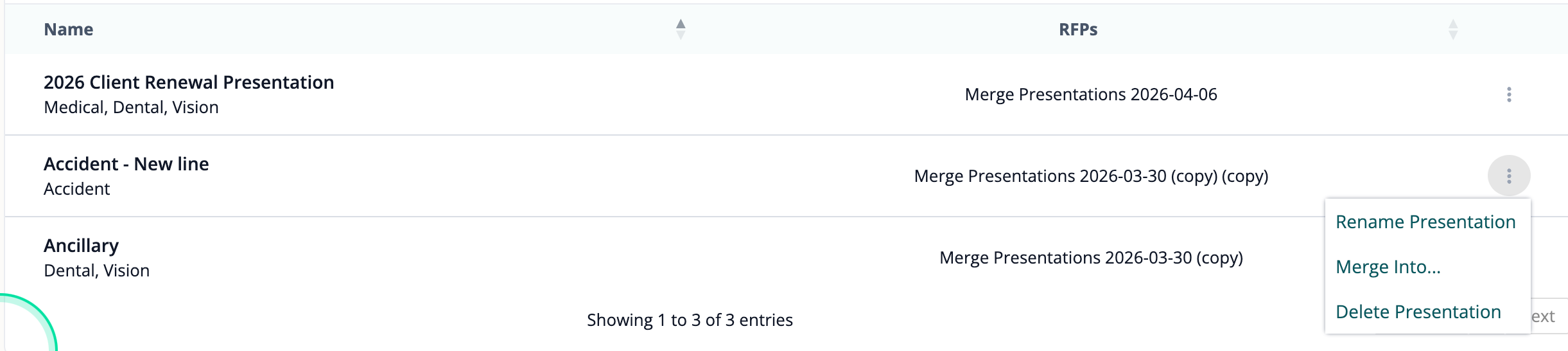Image resolution: width=1568 pixels, height=351 pixels.
Task: Sort by RFPs using the sort arrows
Action: 1452,29
